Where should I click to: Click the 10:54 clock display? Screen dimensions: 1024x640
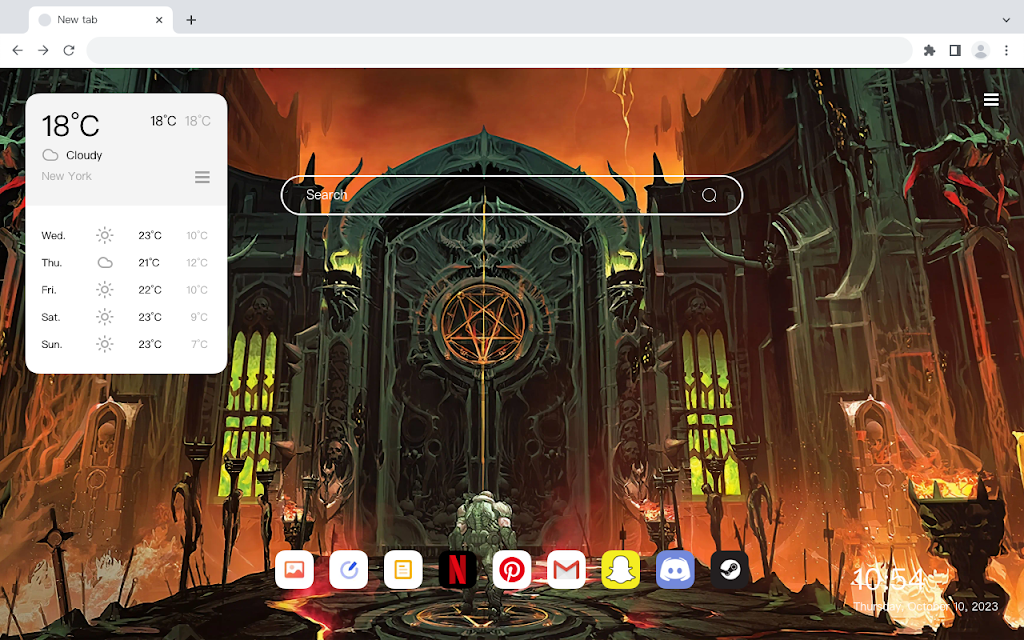pos(888,579)
